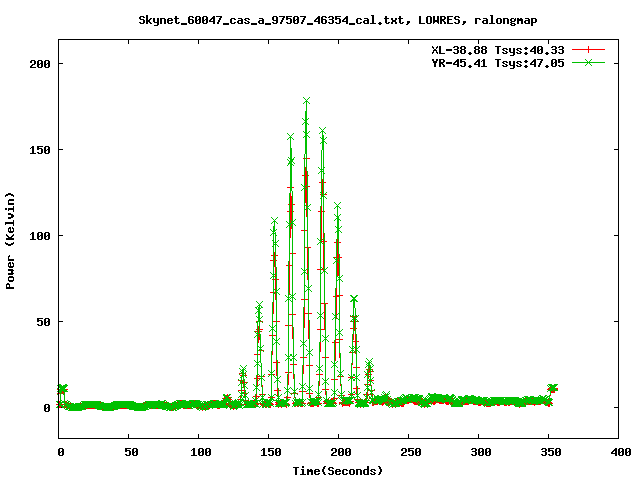Click the Time(Seconds) x-axis label
This screenshot has width=640, height=480.
click(x=338, y=471)
